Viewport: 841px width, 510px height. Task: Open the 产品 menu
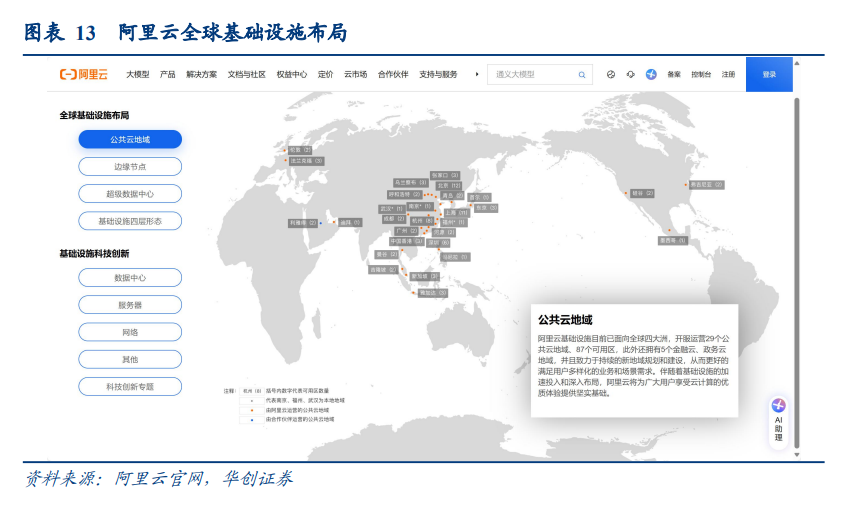pos(167,74)
